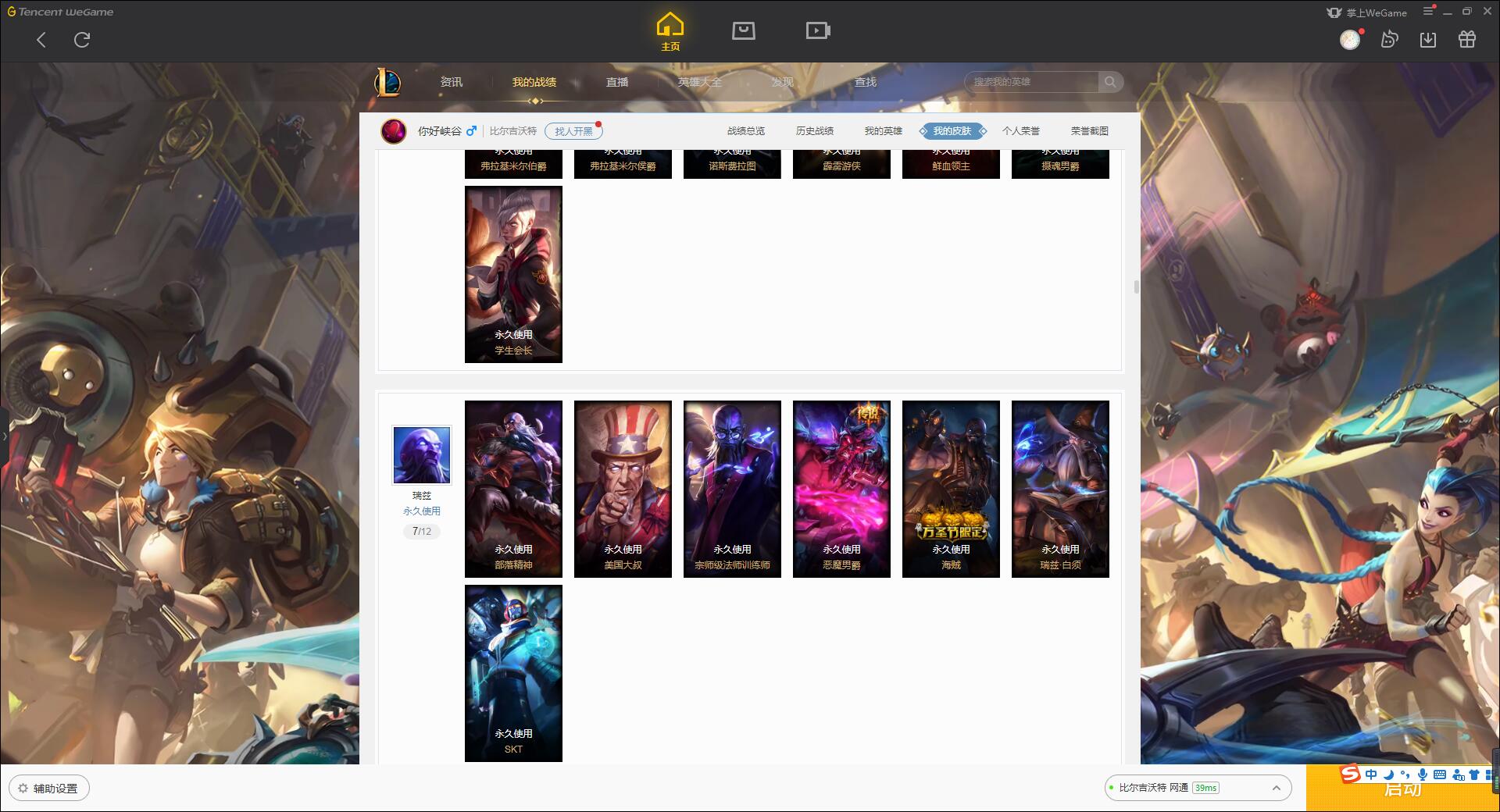The height and width of the screenshot is (812, 1500).
Task: Open the 瑞兹·白须 skin card
Action: point(1060,489)
